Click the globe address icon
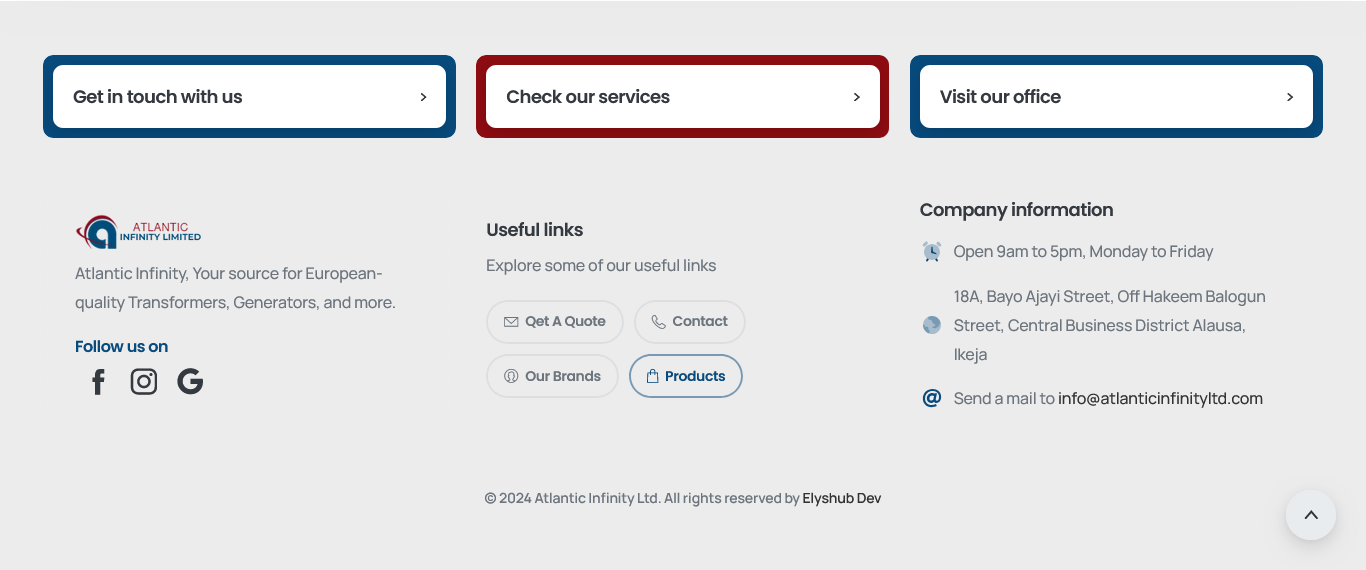This screenshot has width=1366, height=570. coord(932,325)
